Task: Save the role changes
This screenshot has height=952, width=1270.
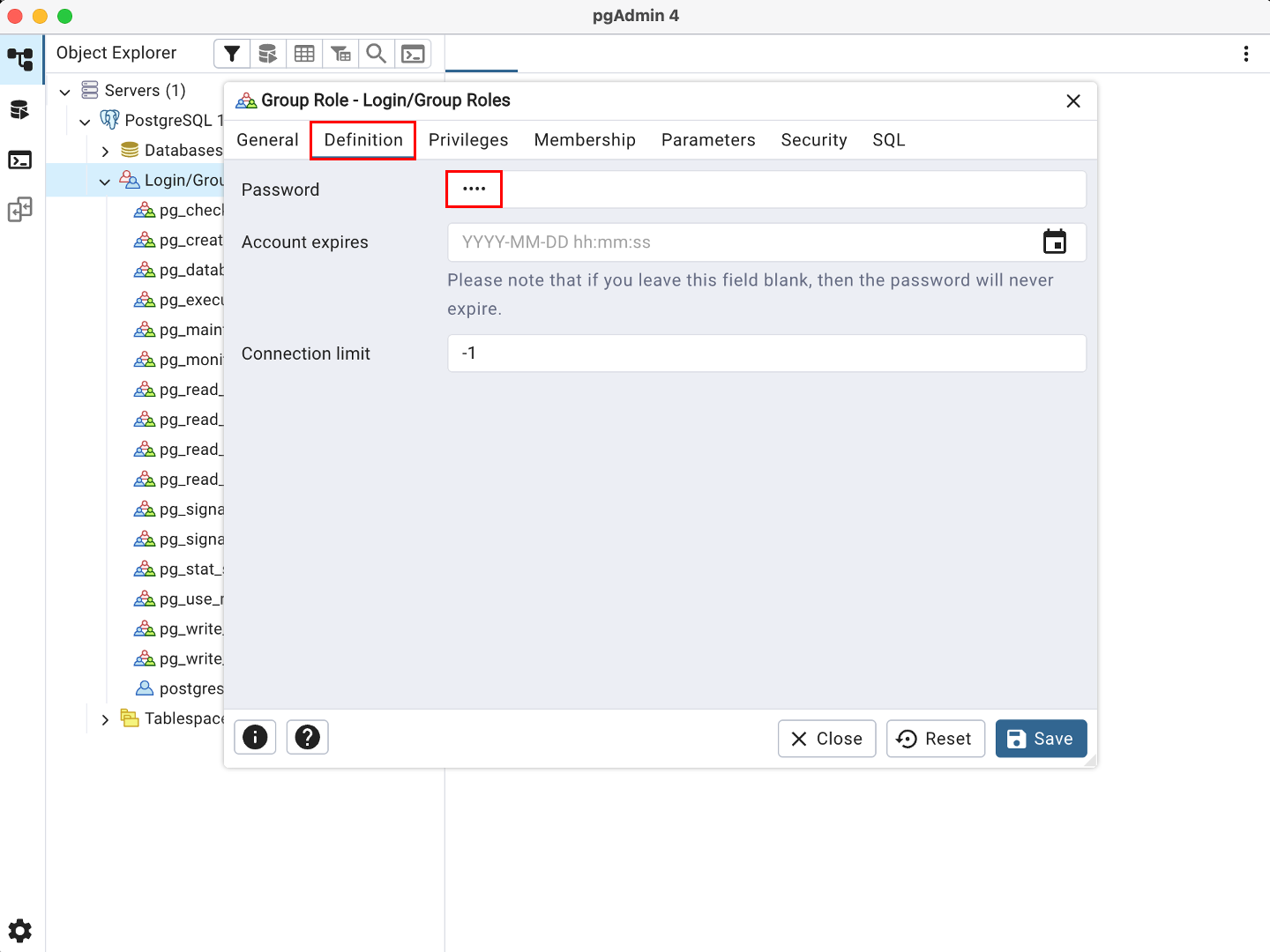Action: (x=1041, y=739)
